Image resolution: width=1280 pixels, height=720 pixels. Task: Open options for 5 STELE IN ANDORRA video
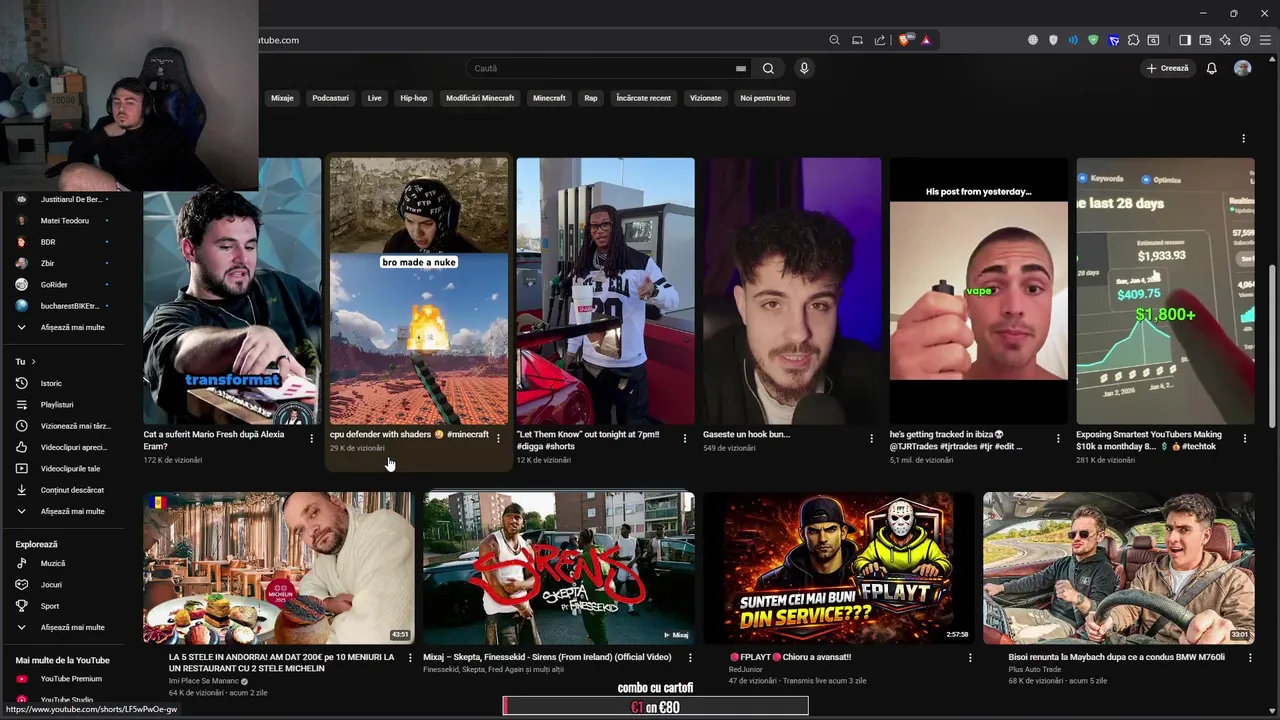click(x=409, y=658)
